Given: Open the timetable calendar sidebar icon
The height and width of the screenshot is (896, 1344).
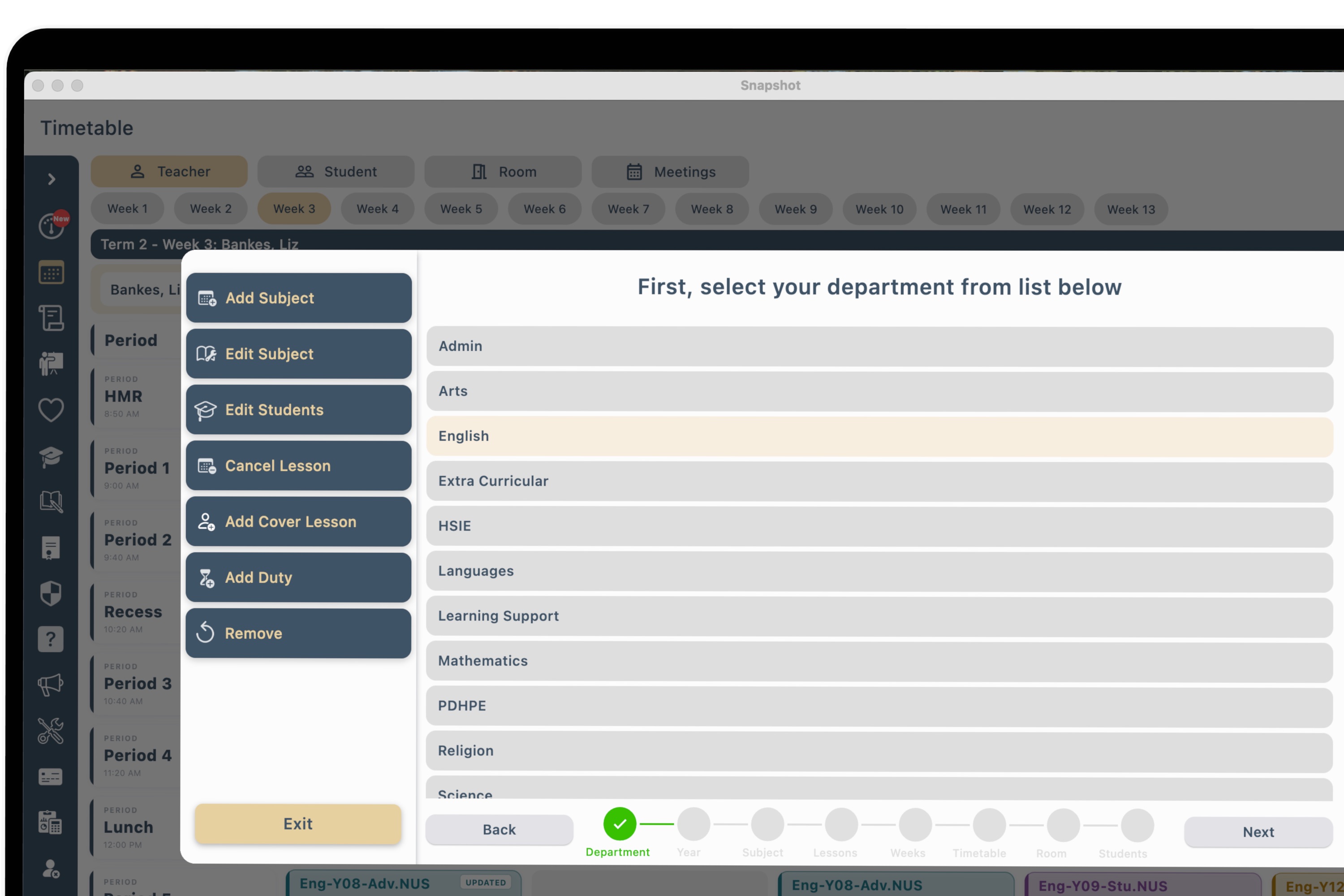Looking at the screenshot, I should point(52,272).
